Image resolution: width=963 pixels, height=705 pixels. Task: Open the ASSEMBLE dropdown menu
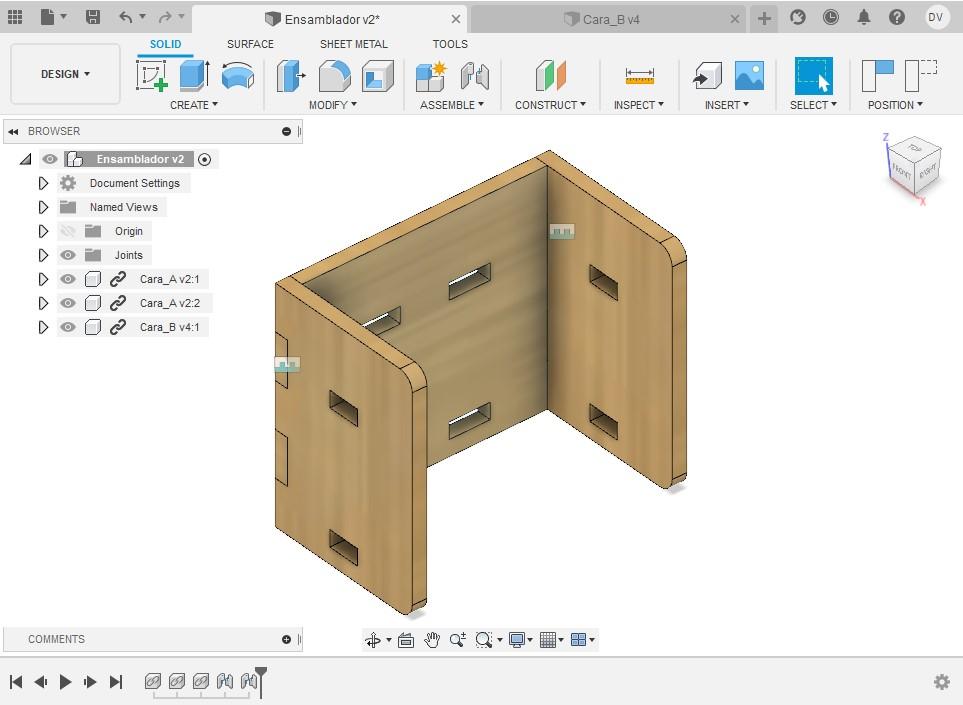451,105
